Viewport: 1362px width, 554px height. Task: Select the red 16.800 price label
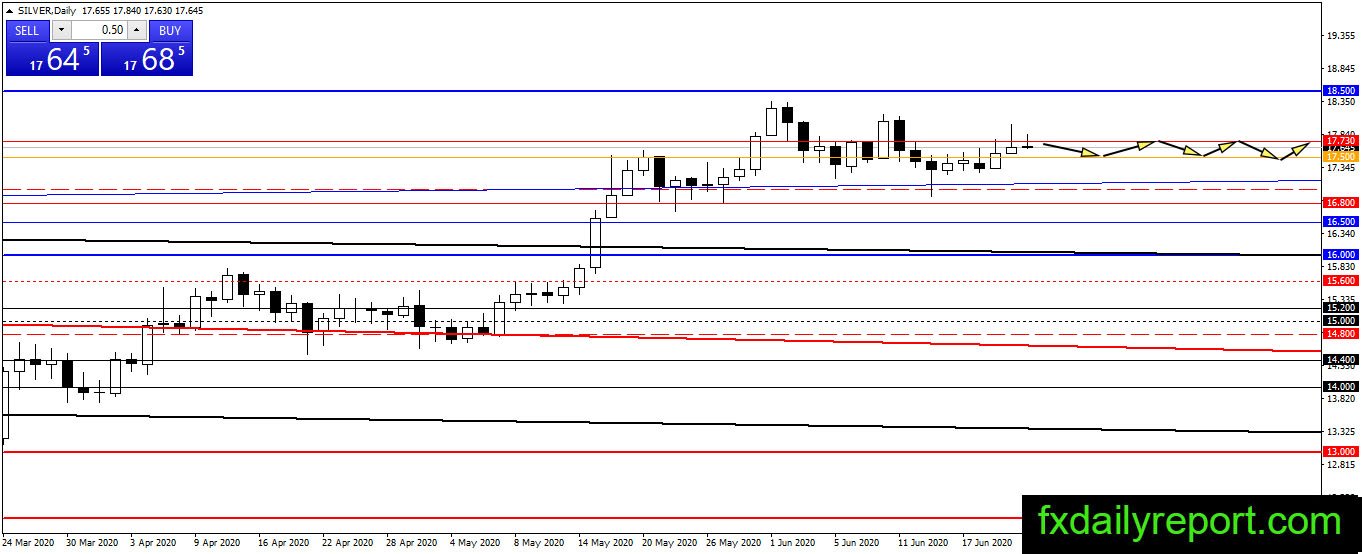1340,202
